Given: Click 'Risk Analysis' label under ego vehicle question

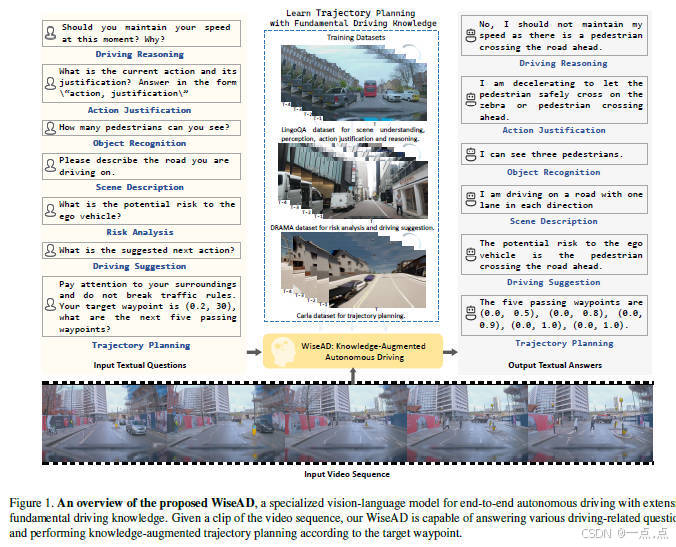Looking at the screenshot, I should pos(140,232).
